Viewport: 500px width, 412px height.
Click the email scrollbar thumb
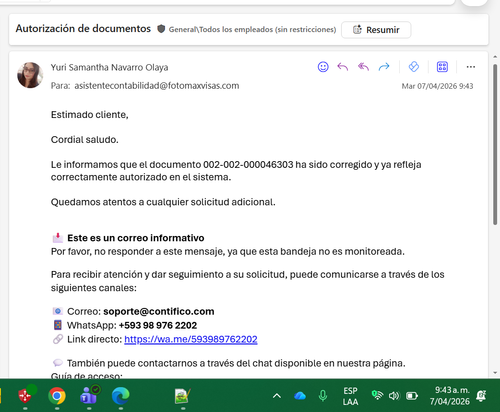coord(495,145)
